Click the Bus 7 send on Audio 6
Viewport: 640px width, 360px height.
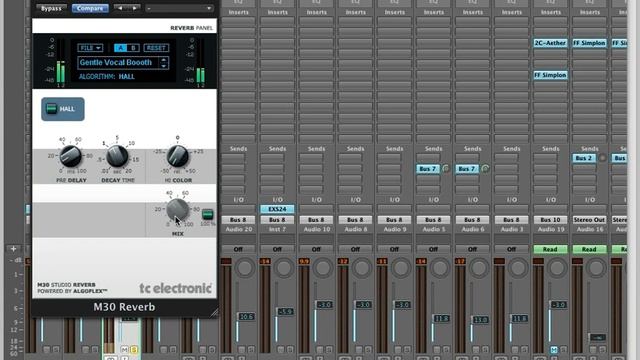pyautogui.click(x=467, y=169)
